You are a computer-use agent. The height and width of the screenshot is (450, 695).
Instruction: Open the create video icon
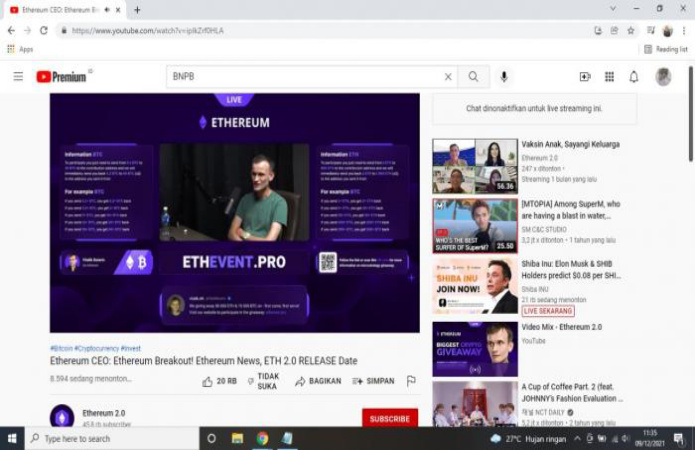[585, 77]
